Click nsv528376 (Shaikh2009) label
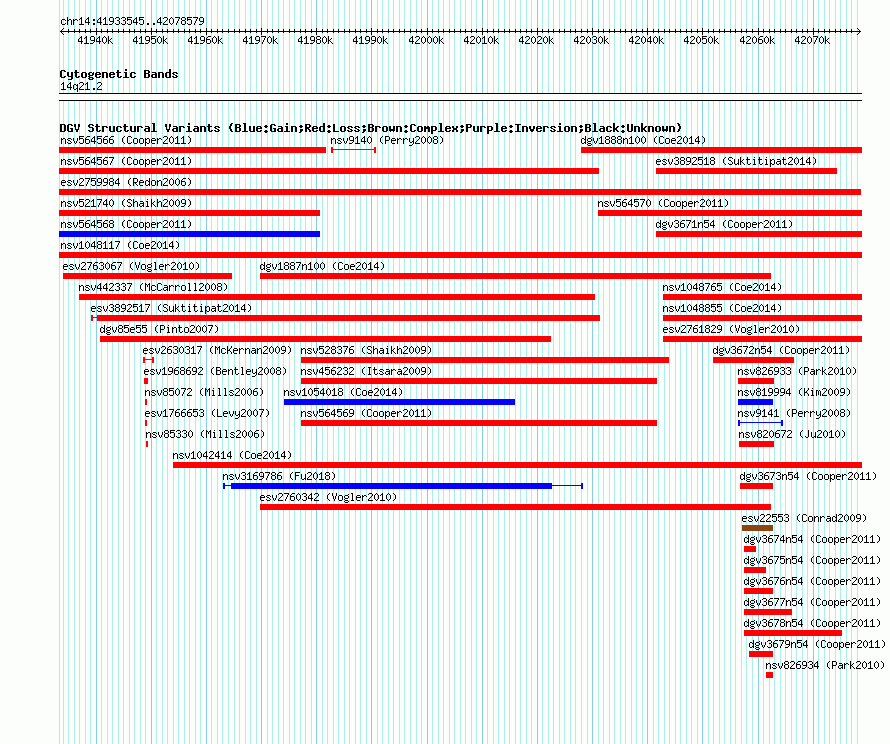 (366, 350)
